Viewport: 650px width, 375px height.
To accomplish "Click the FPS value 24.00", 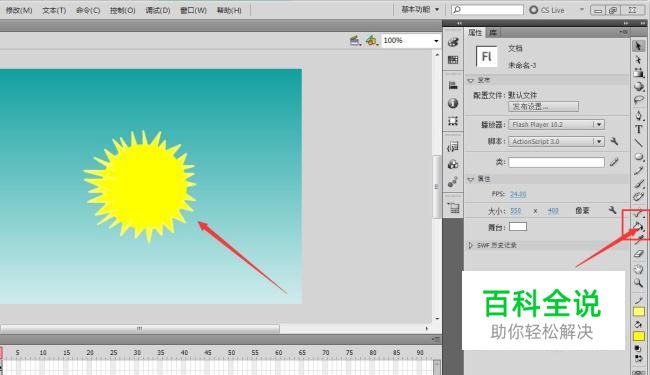I will [x=518, y=194].
